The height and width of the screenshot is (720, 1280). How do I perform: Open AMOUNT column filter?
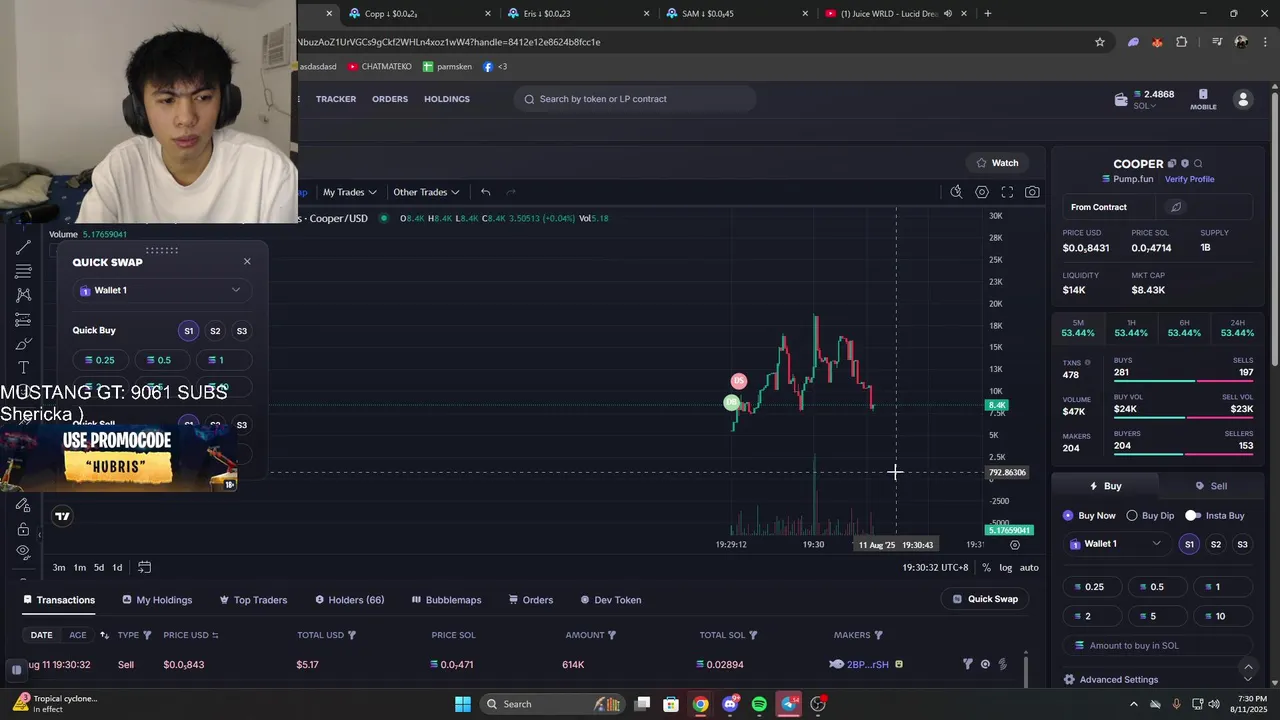click(x=612, y=635)
